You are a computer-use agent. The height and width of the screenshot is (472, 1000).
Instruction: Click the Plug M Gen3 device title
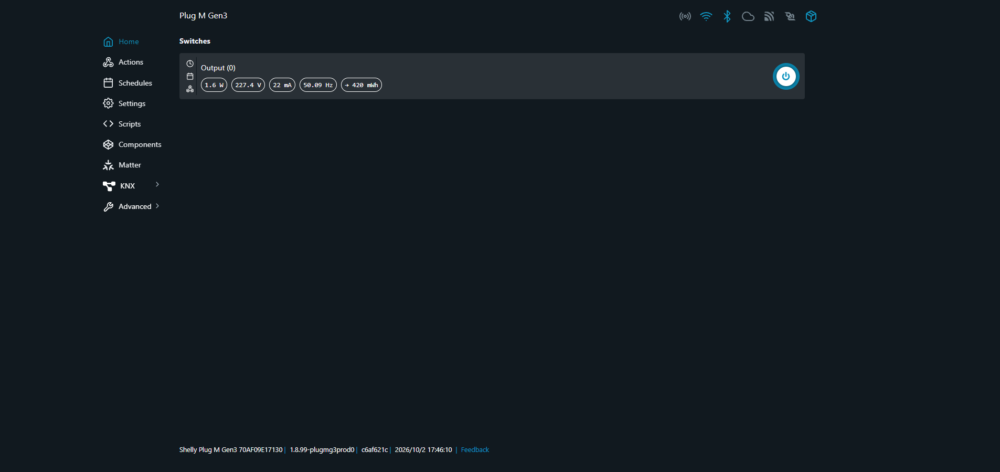tap(203, 16)
